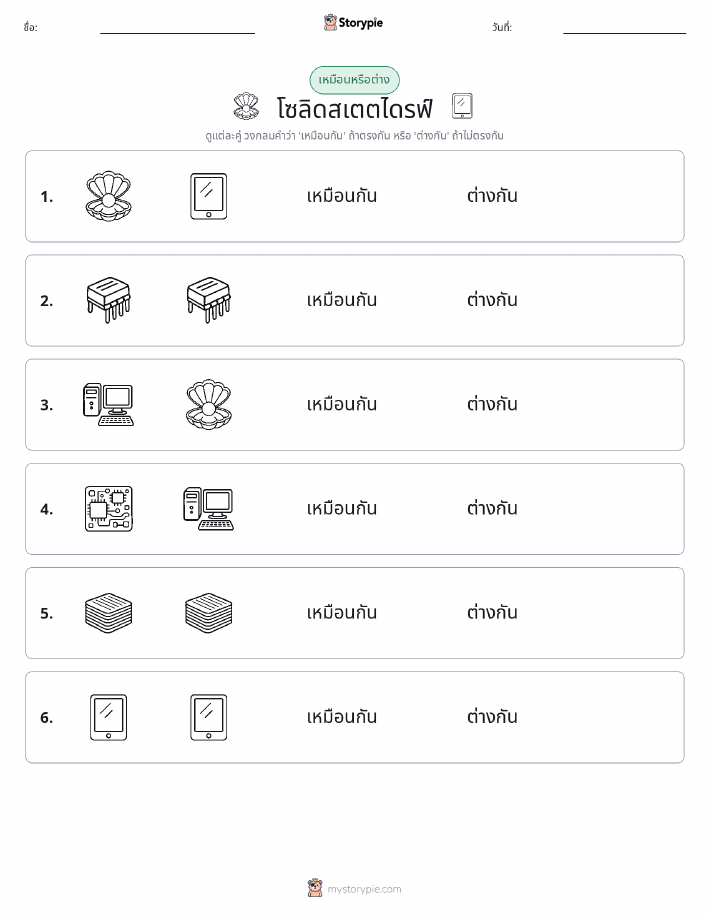The image size is (709, 917).
Task: Click the clam shell icon in row 3
Action: 209,404
